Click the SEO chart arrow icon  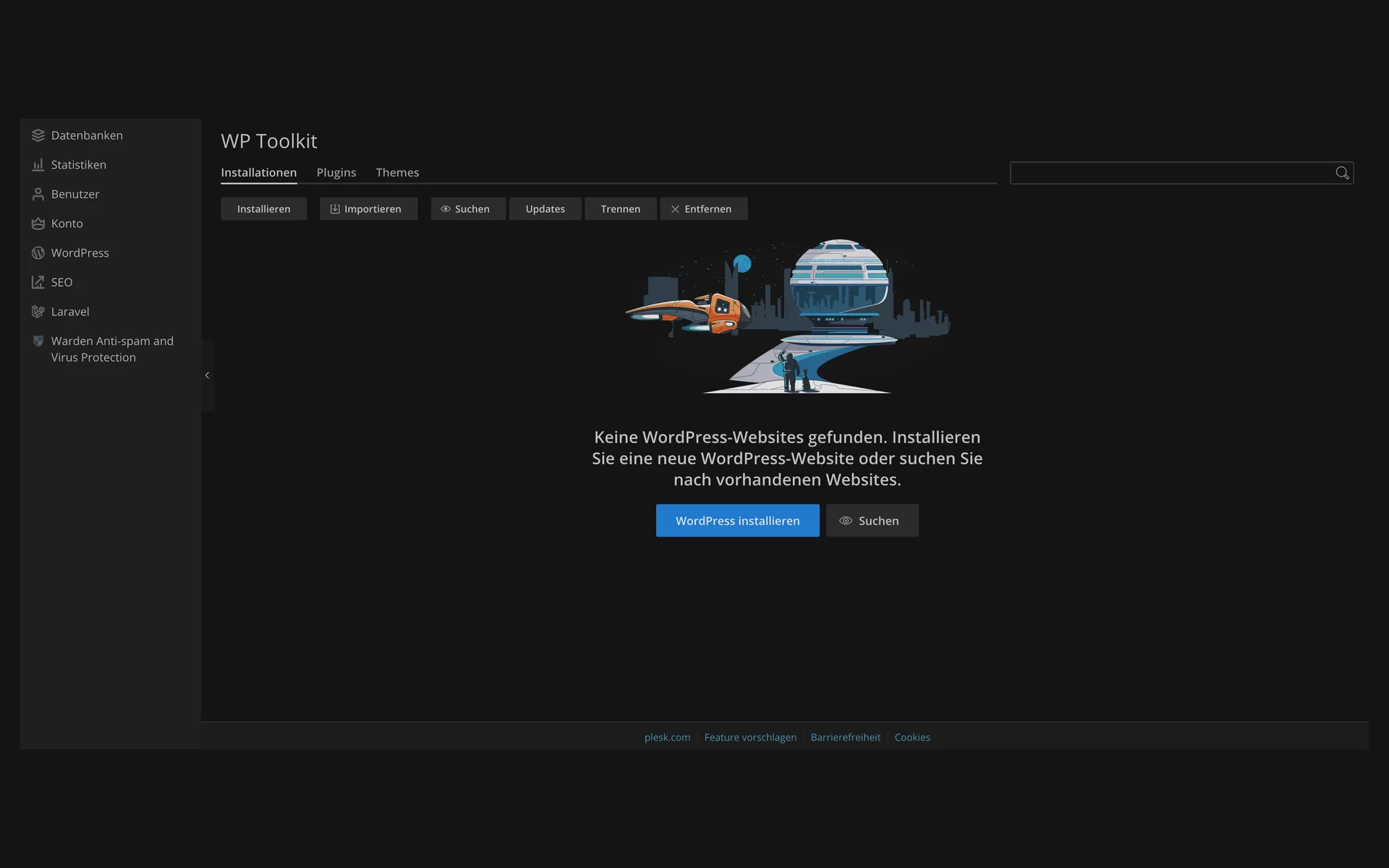point(38,282)
